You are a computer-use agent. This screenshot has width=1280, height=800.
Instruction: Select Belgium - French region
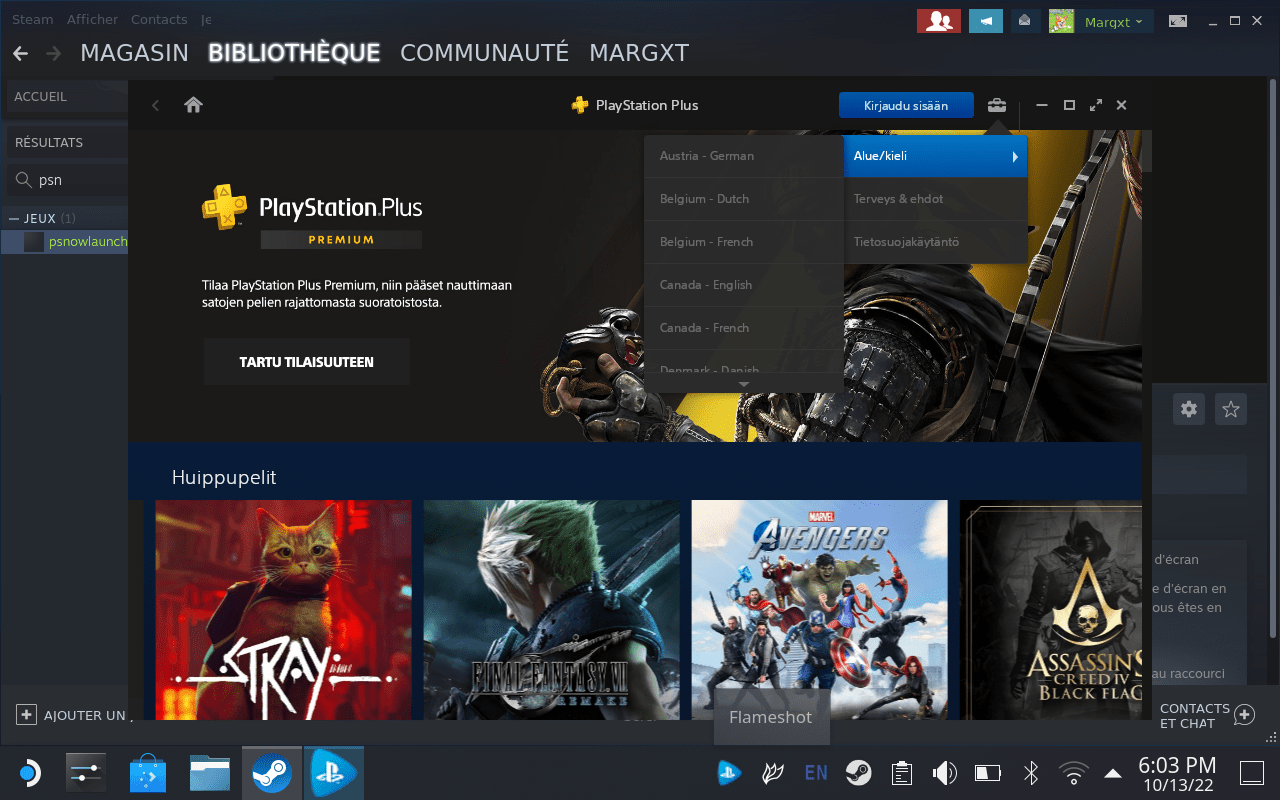[744, 242]
